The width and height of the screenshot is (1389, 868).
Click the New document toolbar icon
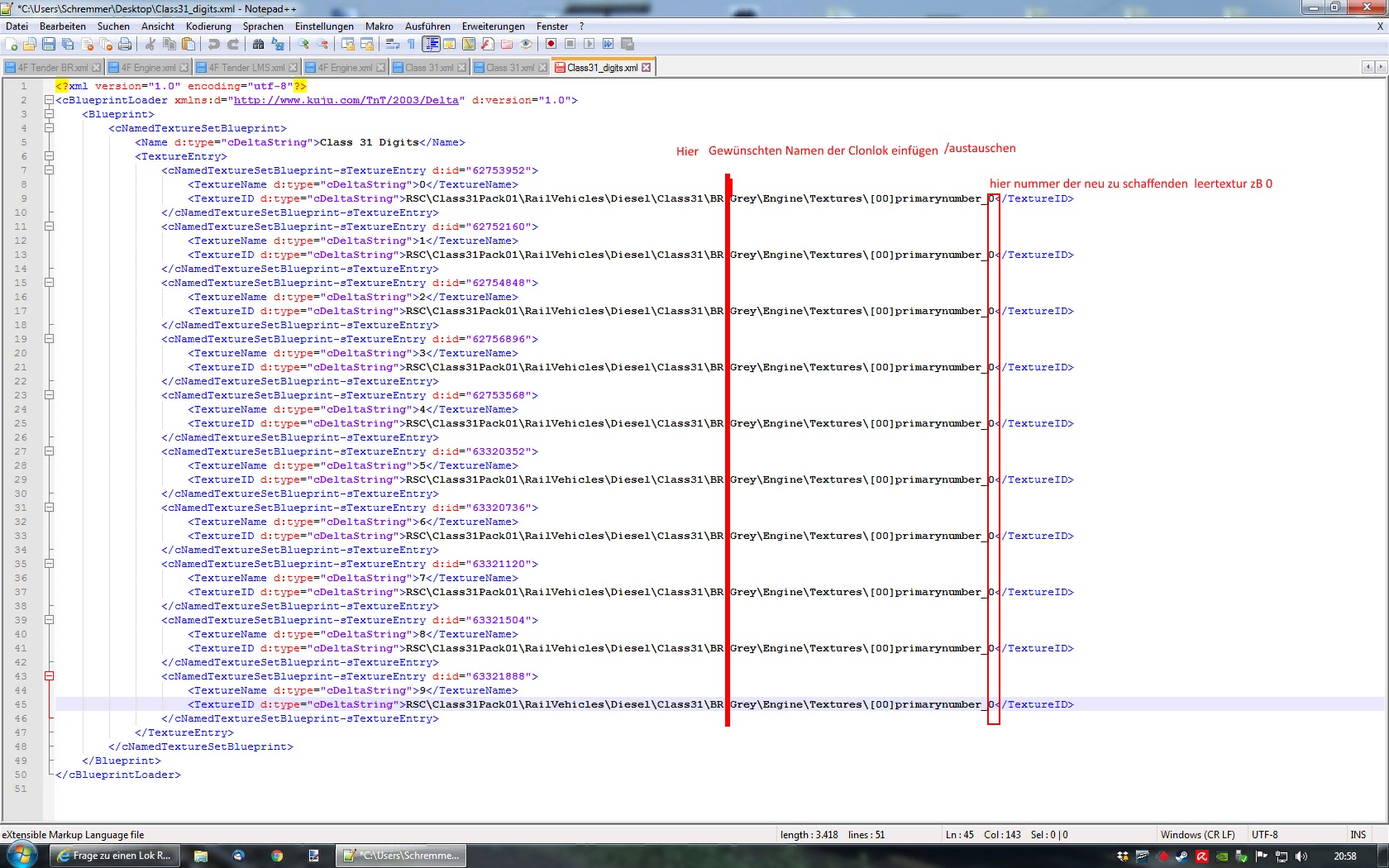tap(12, 44)
